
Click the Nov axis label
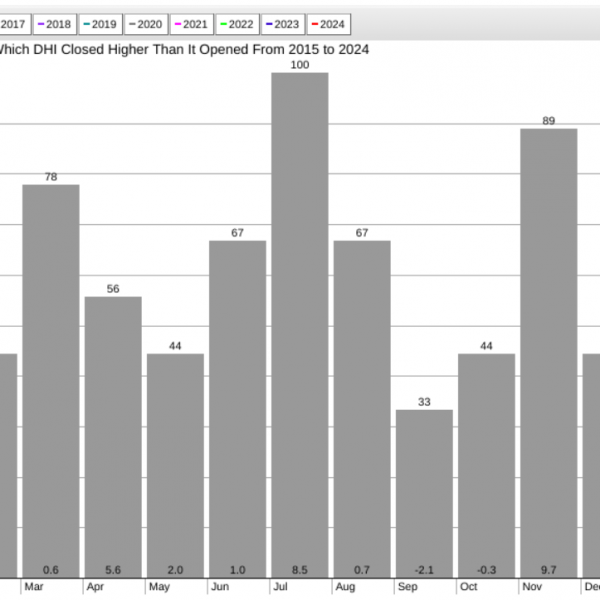pos(532,587)
